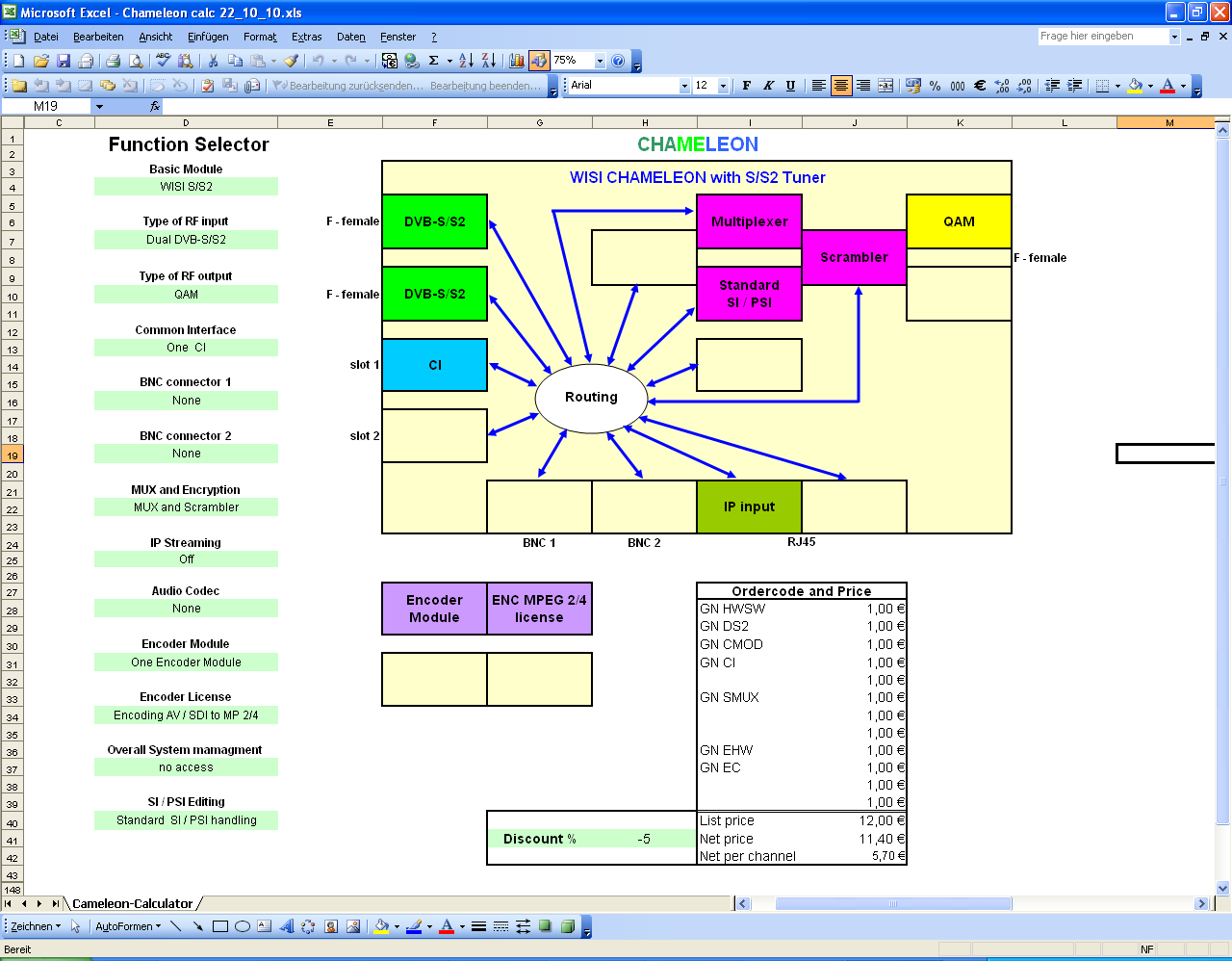The height and width of the screenshot is (961, 1232).
Task: Activate the format painter brush
Action: (292, 61)
